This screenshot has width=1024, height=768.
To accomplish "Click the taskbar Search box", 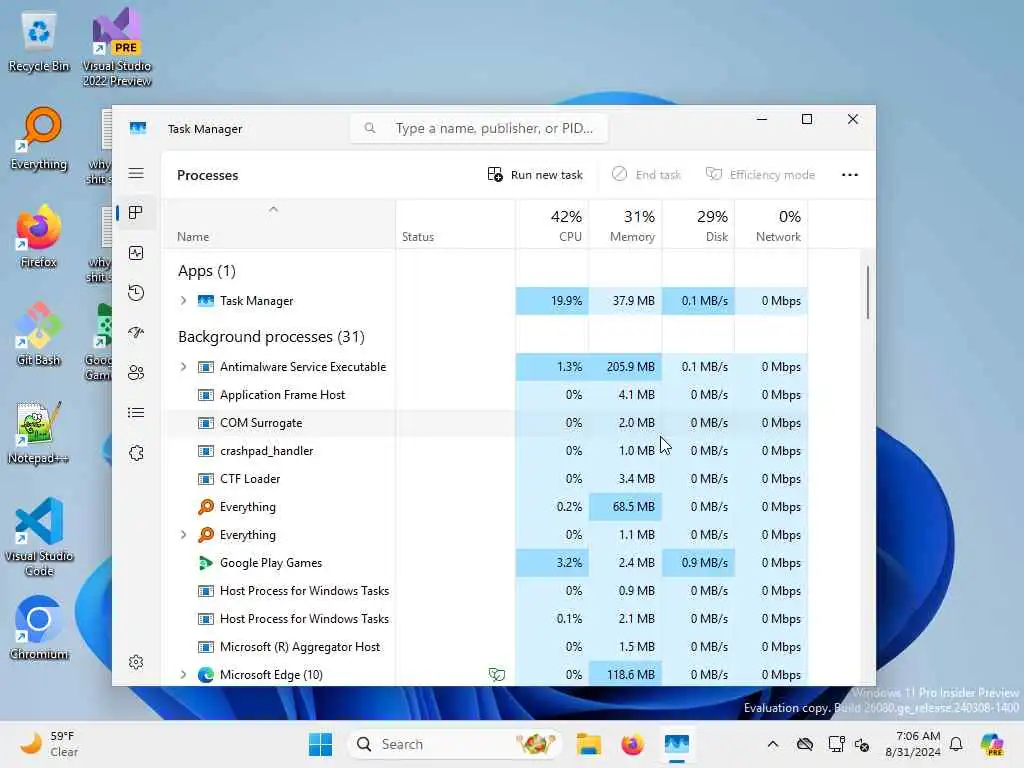I will click(x=455, y=744).
